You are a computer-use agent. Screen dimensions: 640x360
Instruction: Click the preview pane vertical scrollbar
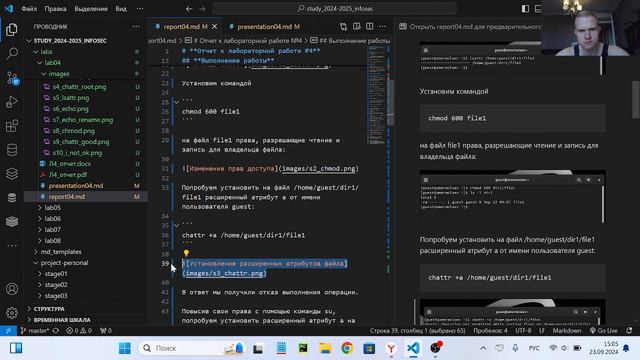pos(636,100)
